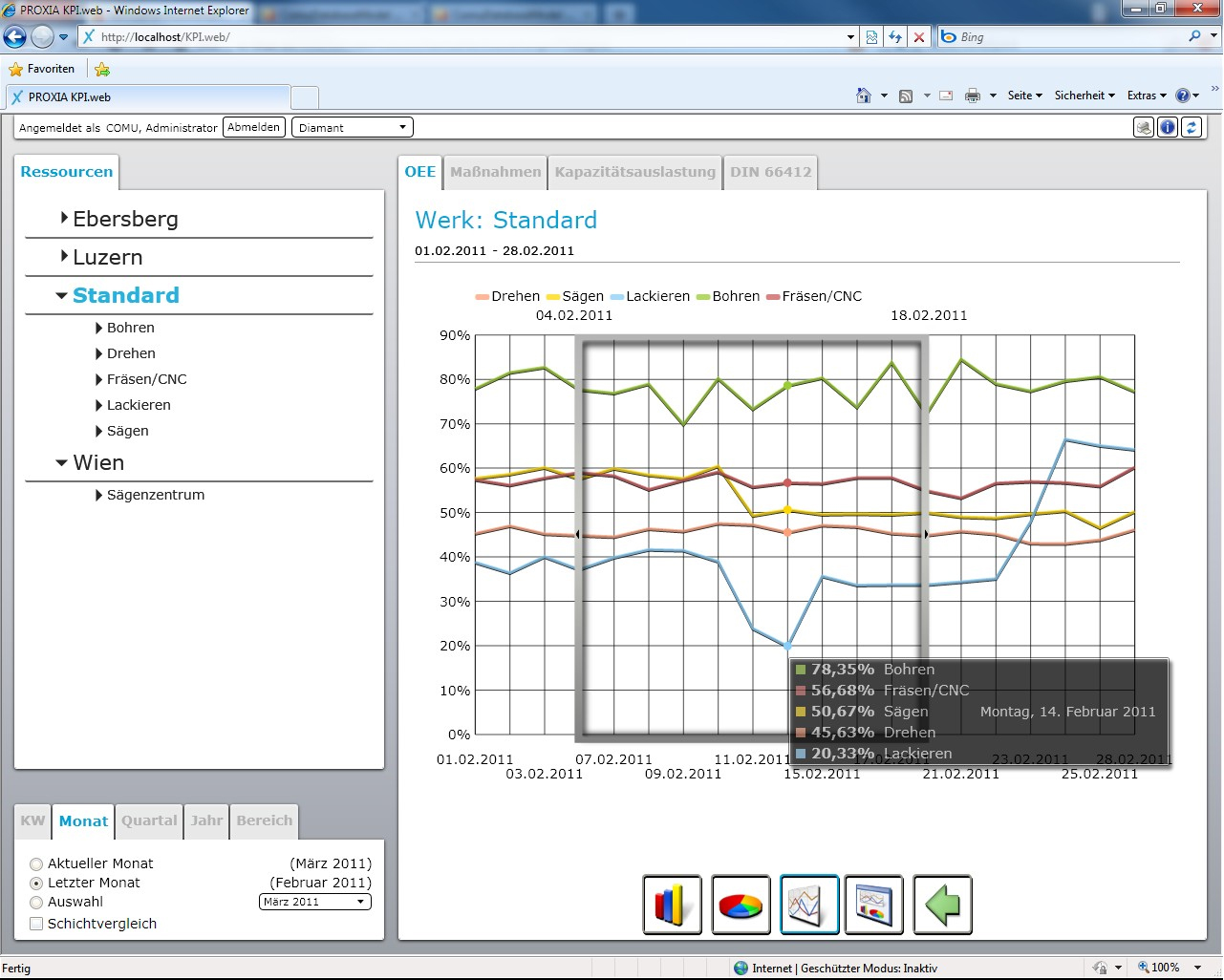Select the Aktueller Monat radio button
Screen dimensions: 1224x980
pos(36,863)
